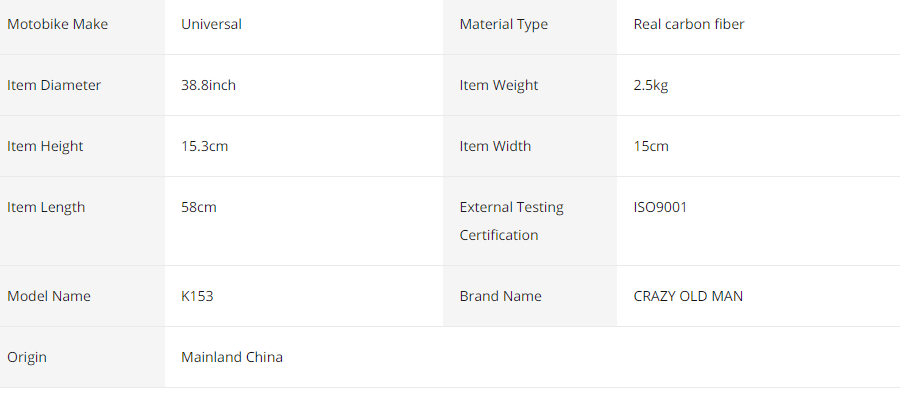Select the 38.8inch diameter value
Image resolution: width=900 pixels, height=394 pixels.
pos(208,85)
